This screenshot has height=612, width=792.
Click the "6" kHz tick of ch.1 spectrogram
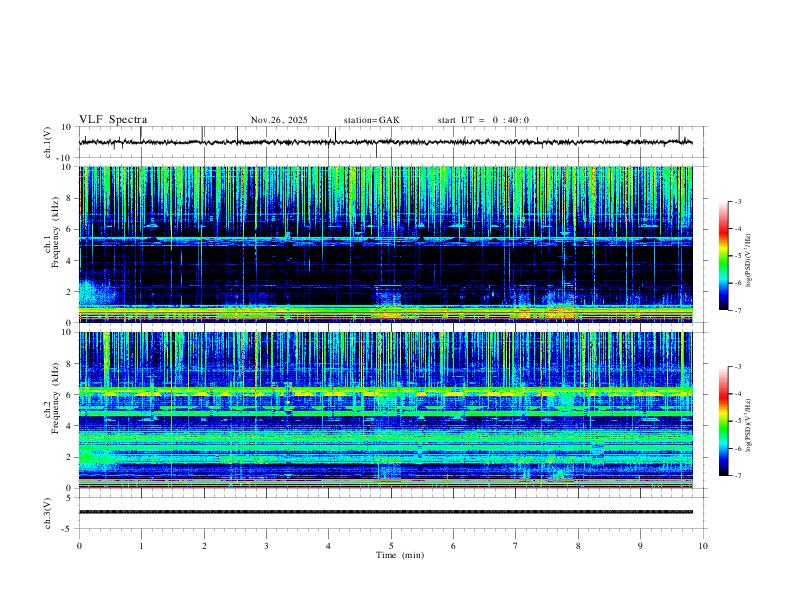[x=71, y=229]
